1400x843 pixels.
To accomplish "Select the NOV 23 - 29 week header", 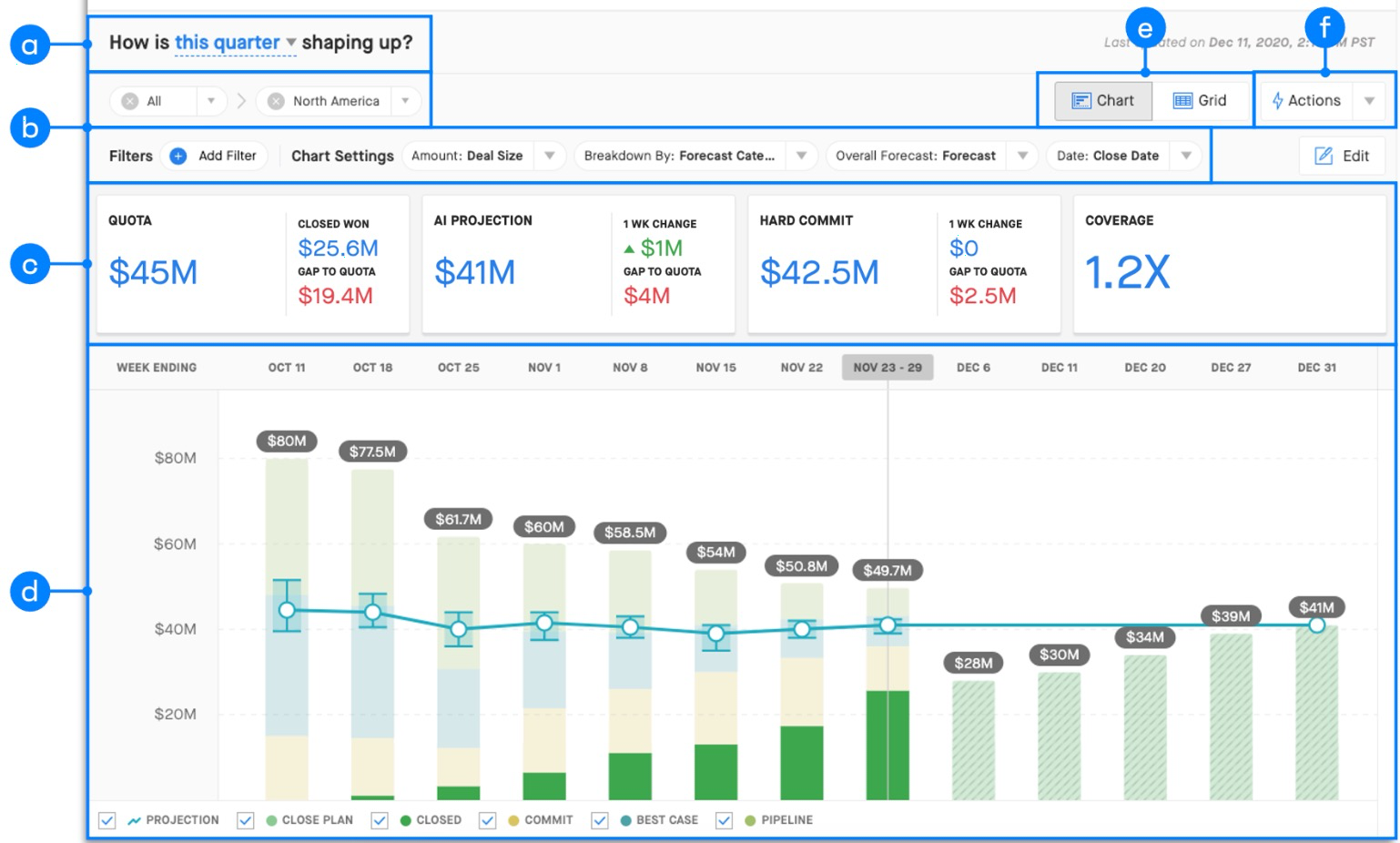I will (x=888, y=368).
